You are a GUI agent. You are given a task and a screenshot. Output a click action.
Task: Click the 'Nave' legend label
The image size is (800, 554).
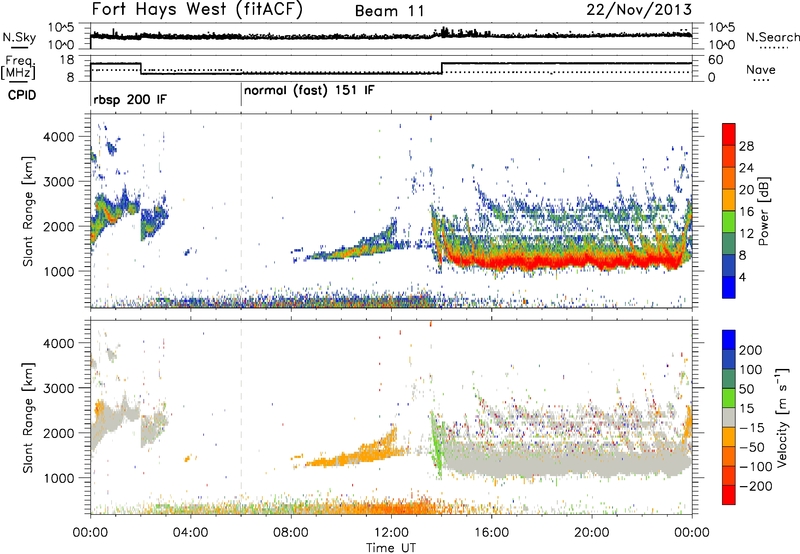(x=761, y=69)
